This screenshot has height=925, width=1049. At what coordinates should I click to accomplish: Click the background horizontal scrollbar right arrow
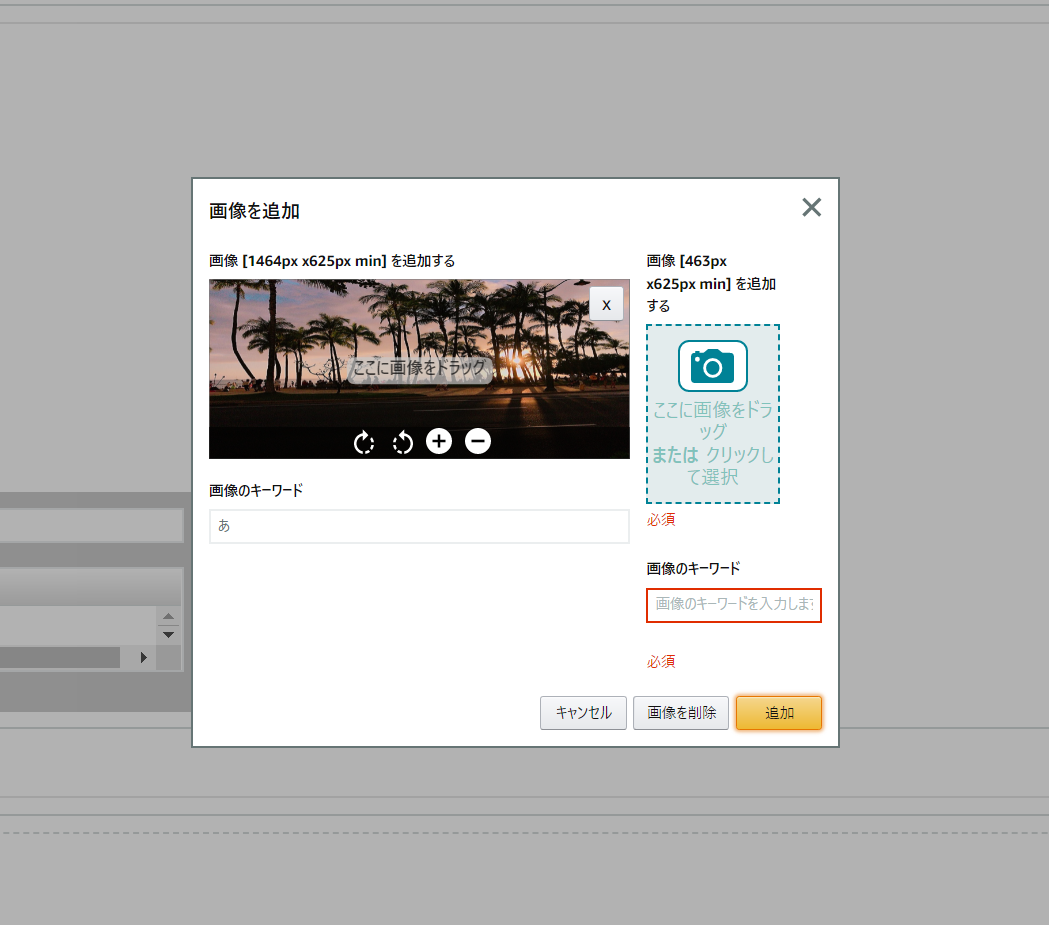(x=143, y=657)
